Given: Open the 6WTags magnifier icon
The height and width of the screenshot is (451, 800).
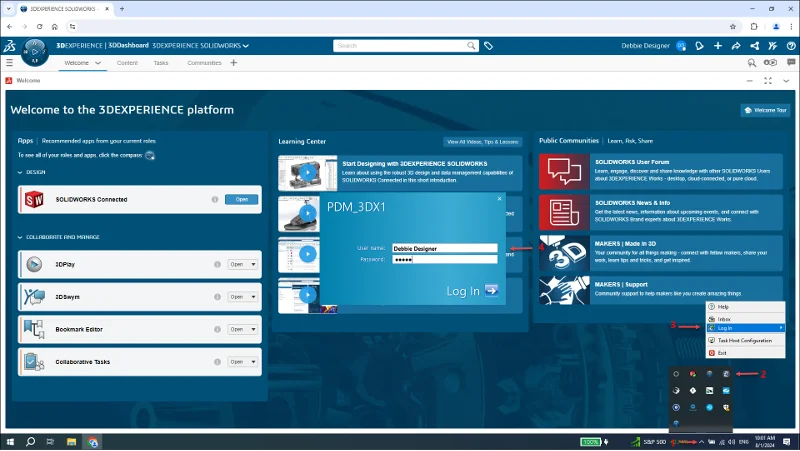Looking at the screenshot, I should point(752,63).
